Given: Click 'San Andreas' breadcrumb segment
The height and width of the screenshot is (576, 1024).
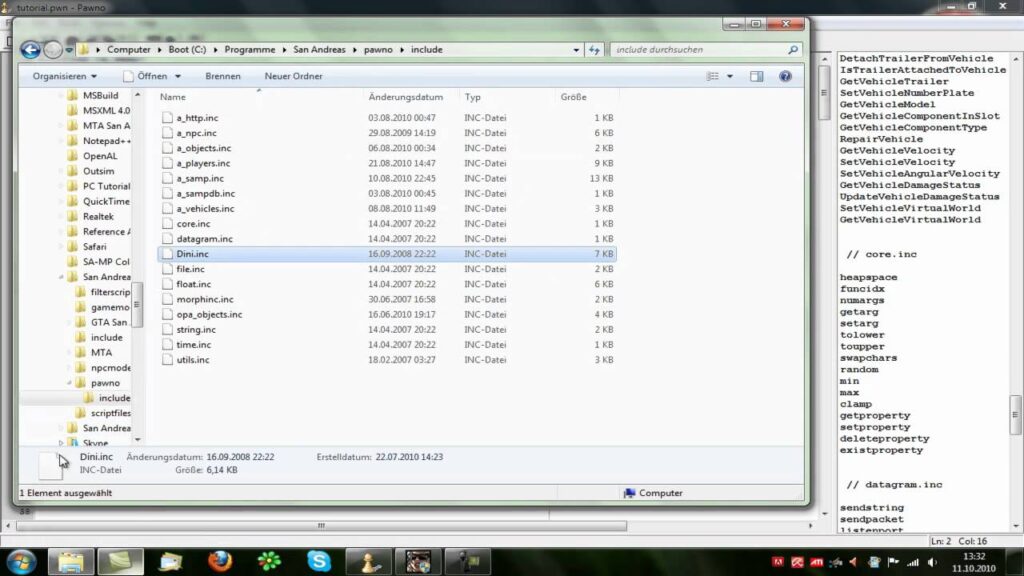Looking at the screenshot, I should tap(319, 50).
